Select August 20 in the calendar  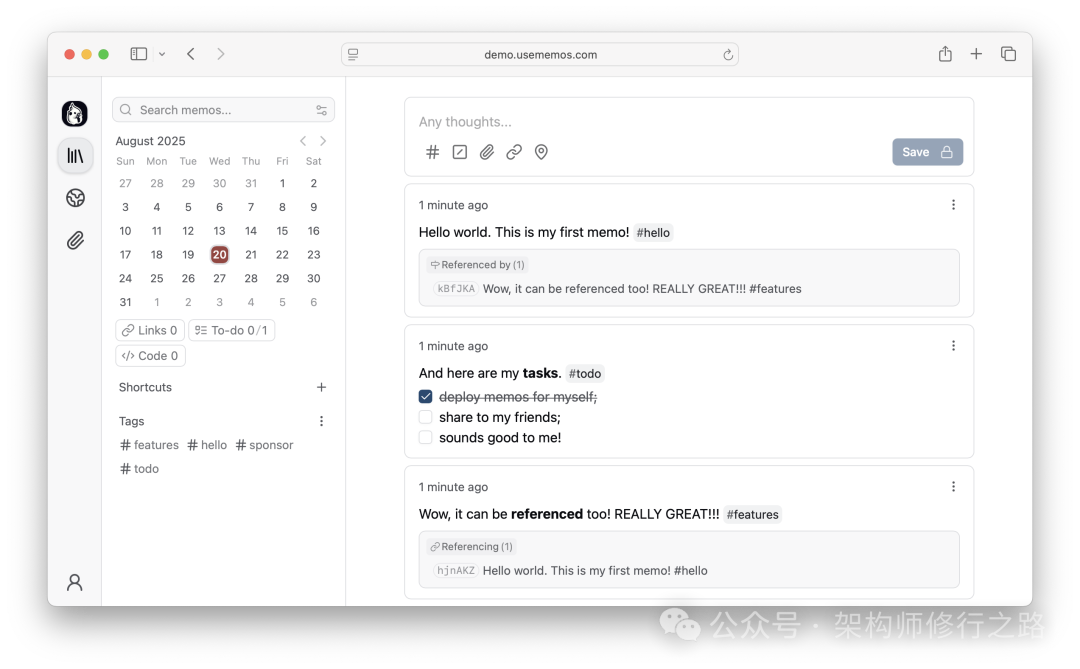[x=219, y=255]
